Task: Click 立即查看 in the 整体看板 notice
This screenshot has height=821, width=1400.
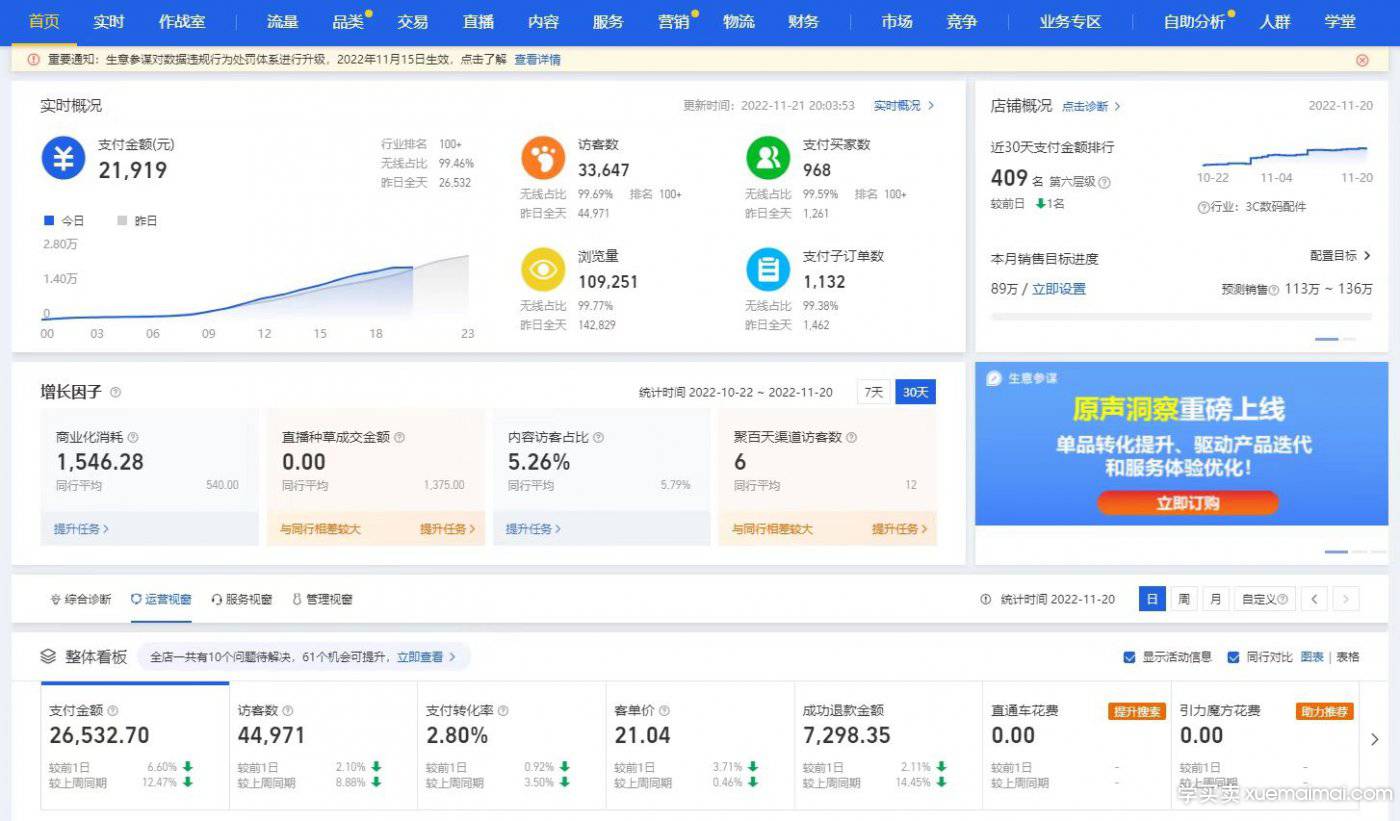Action: click(x=426, y=657)
